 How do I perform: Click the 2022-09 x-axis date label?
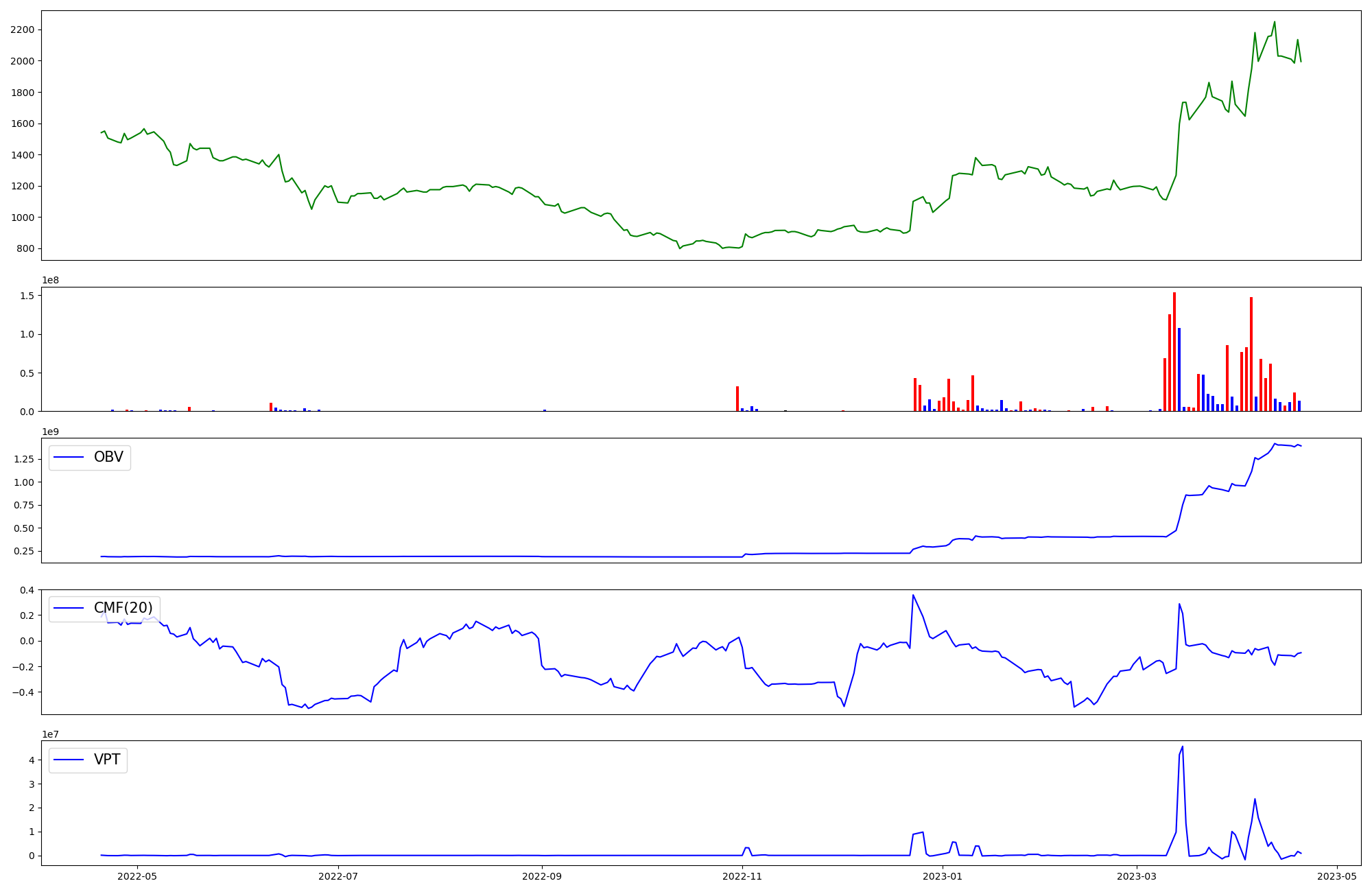542,876
